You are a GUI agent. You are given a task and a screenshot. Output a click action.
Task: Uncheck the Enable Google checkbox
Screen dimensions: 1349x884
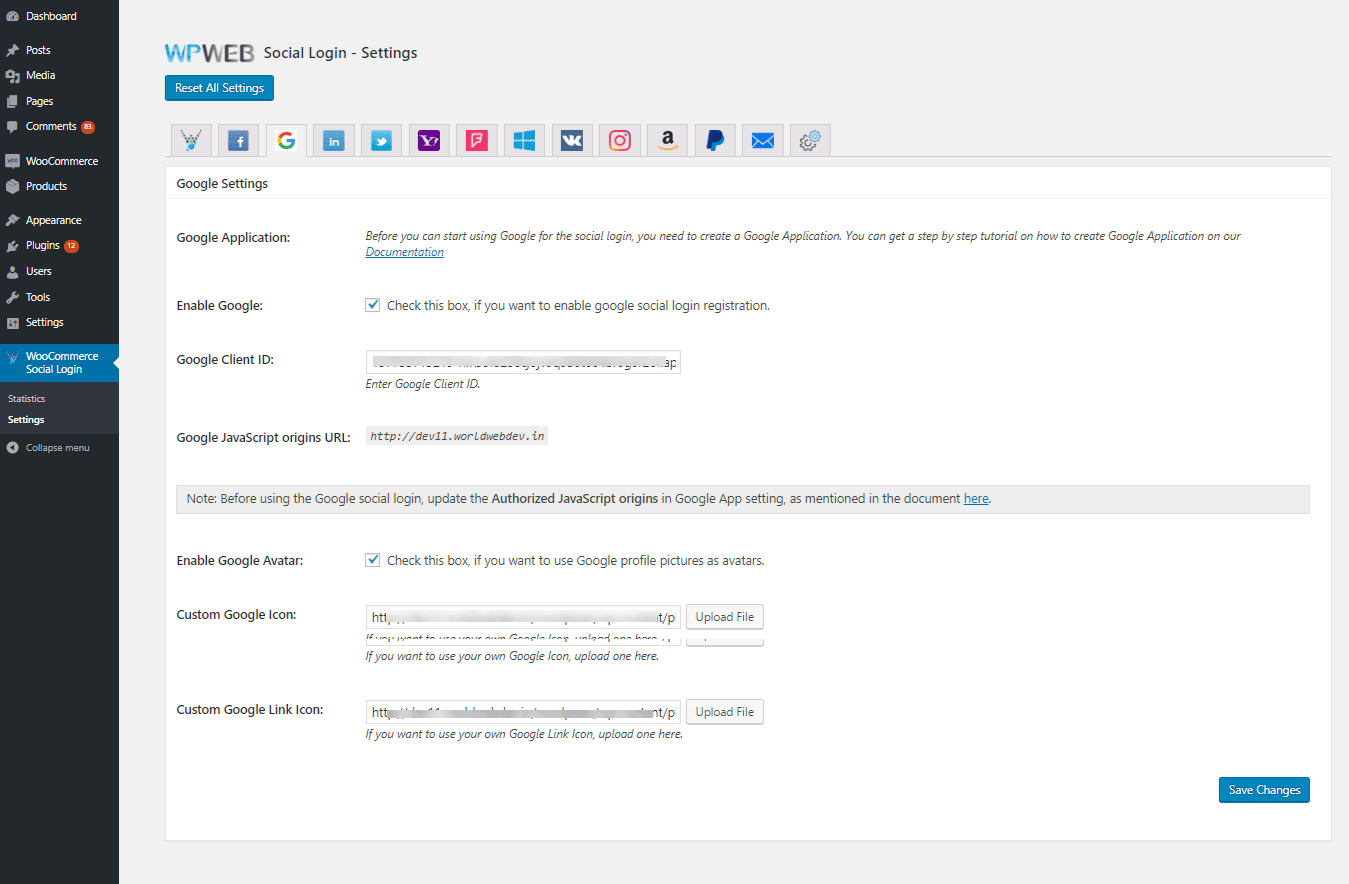tap(373, 305)
